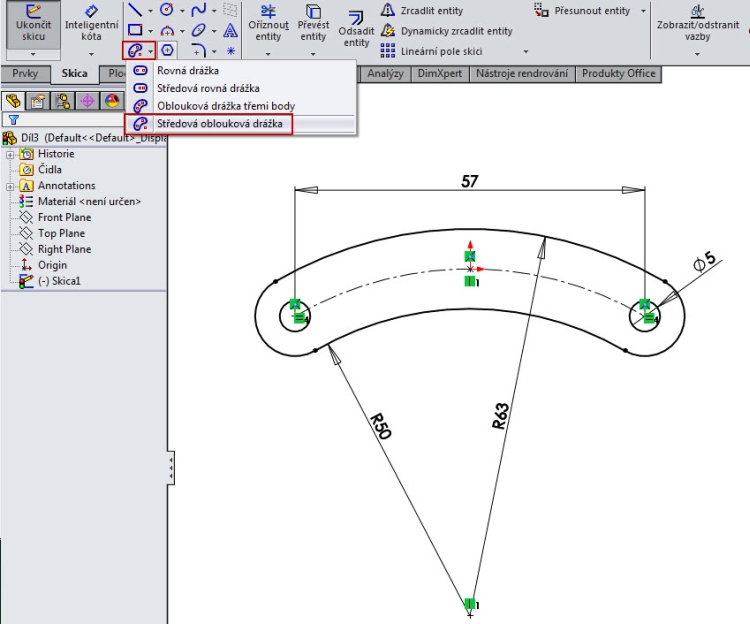
Task: Open the Circle tool dropdown arrow
Action: point(182,11)
